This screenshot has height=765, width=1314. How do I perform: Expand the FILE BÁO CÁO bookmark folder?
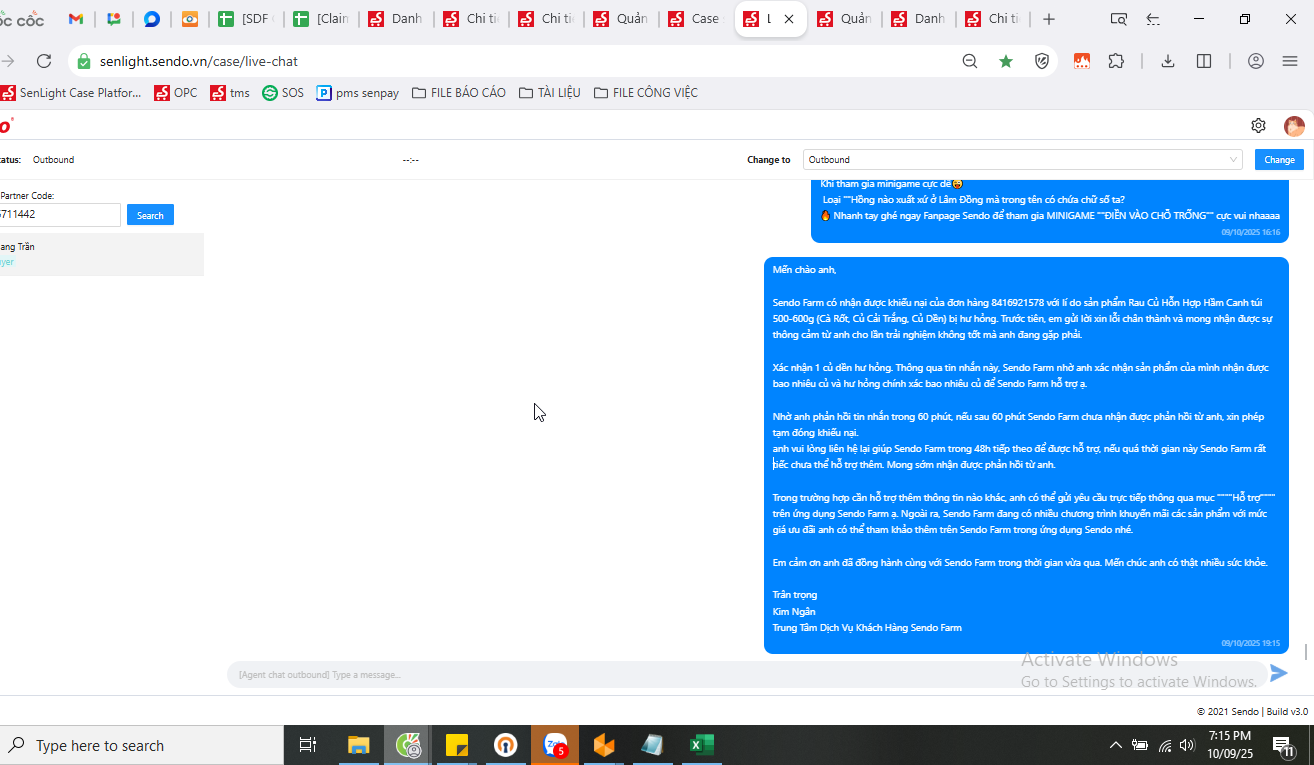click(x=459, y=93)
